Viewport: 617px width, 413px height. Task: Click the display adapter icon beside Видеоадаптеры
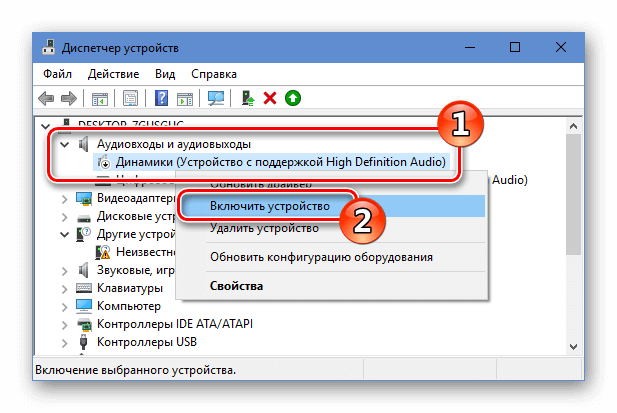click(x=84, y=198)
